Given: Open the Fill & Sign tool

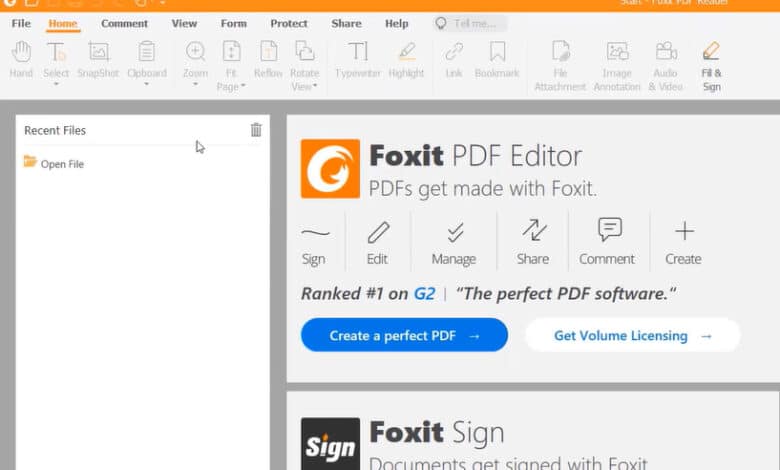Looking at the screenshot, I should [x=711, y=62].
